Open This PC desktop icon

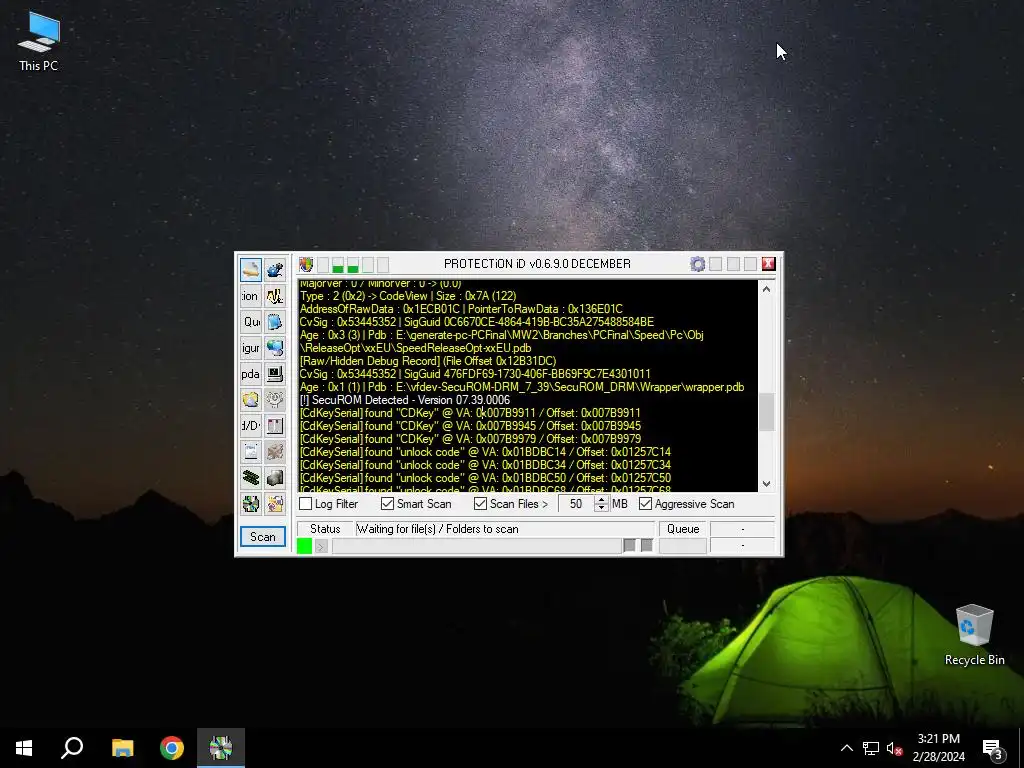click(39, 42)
